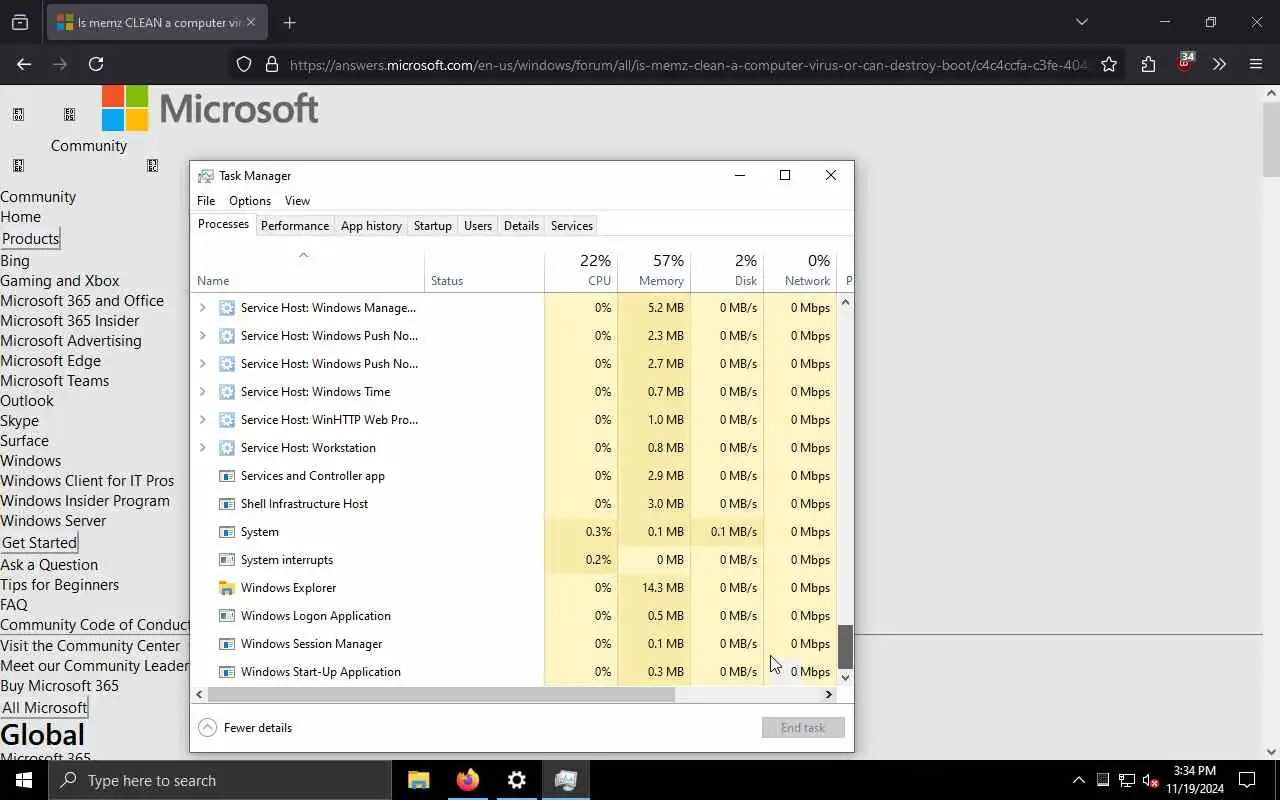Switch to the Details tab
The height and width of the screenshot is (800, 1280).
521,226
